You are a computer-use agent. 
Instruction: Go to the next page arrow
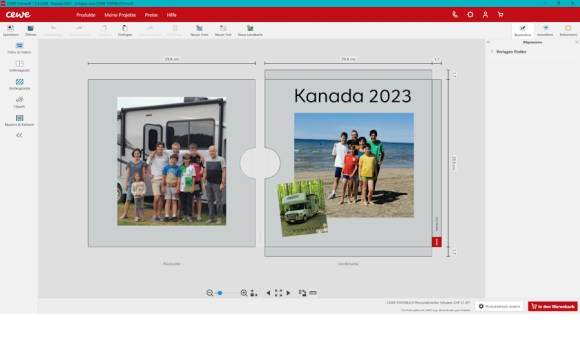288,293
